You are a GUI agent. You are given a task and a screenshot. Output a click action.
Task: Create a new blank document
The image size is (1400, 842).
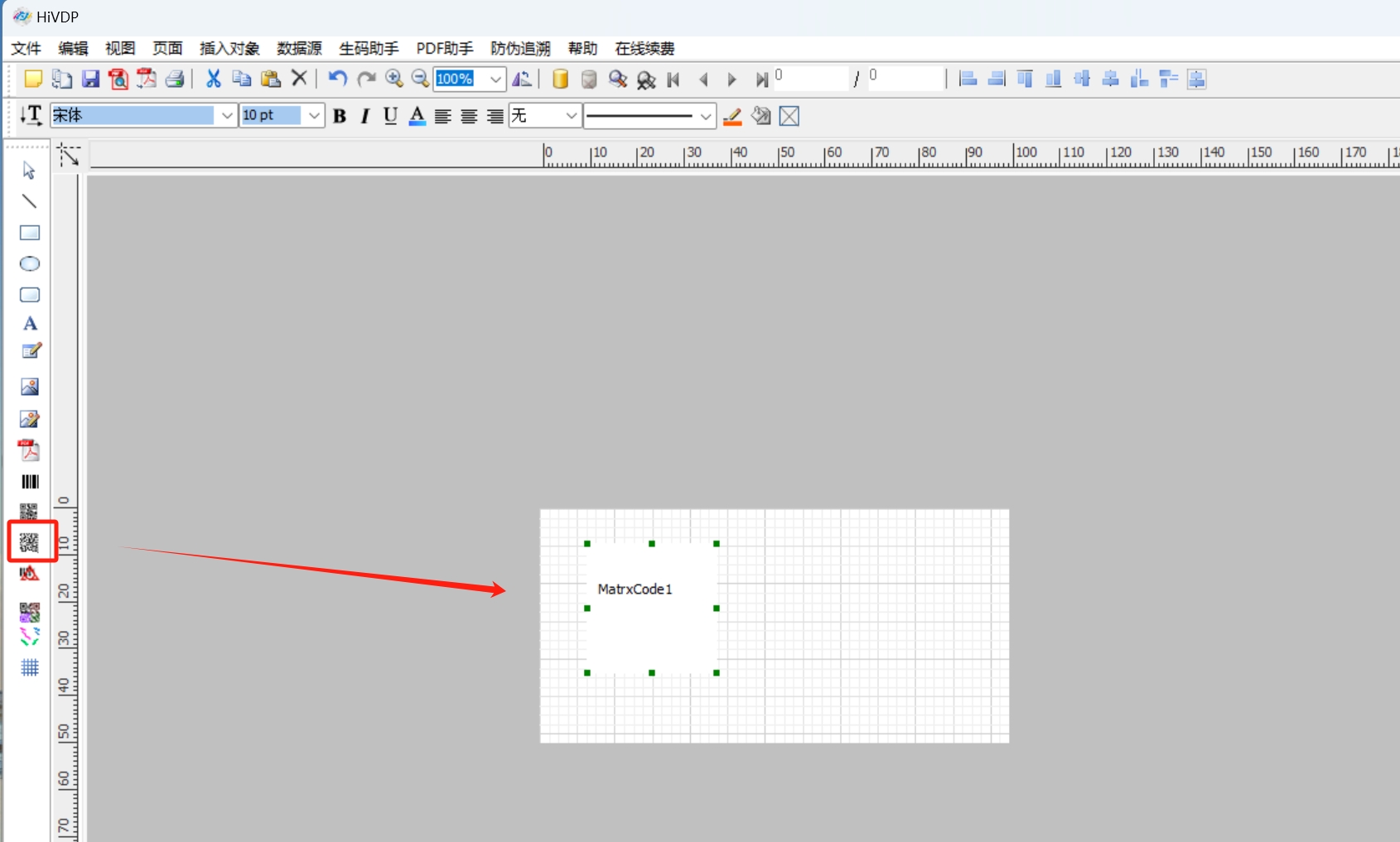coord(33,79)
